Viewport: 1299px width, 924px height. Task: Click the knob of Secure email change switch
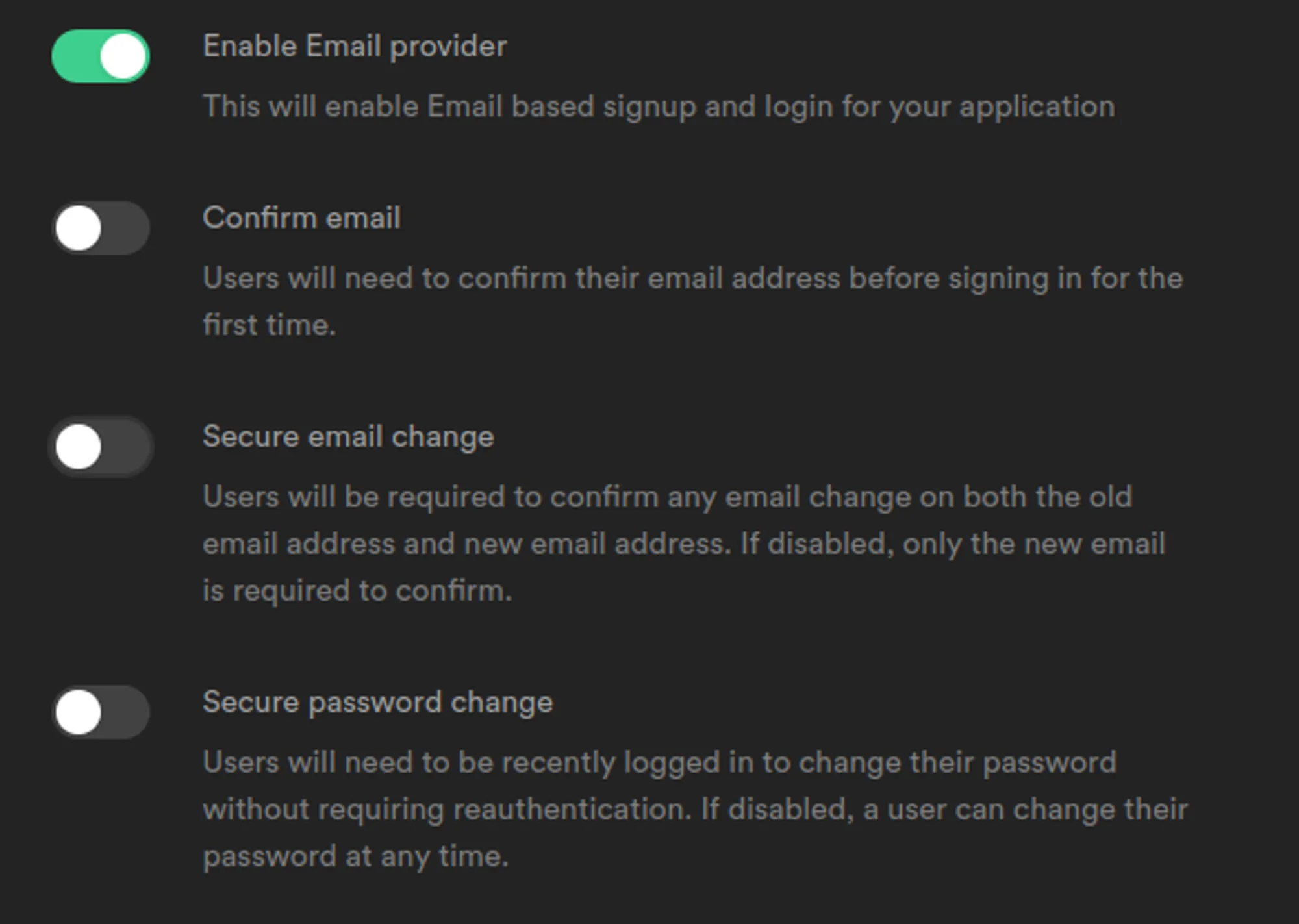[79, 447]
